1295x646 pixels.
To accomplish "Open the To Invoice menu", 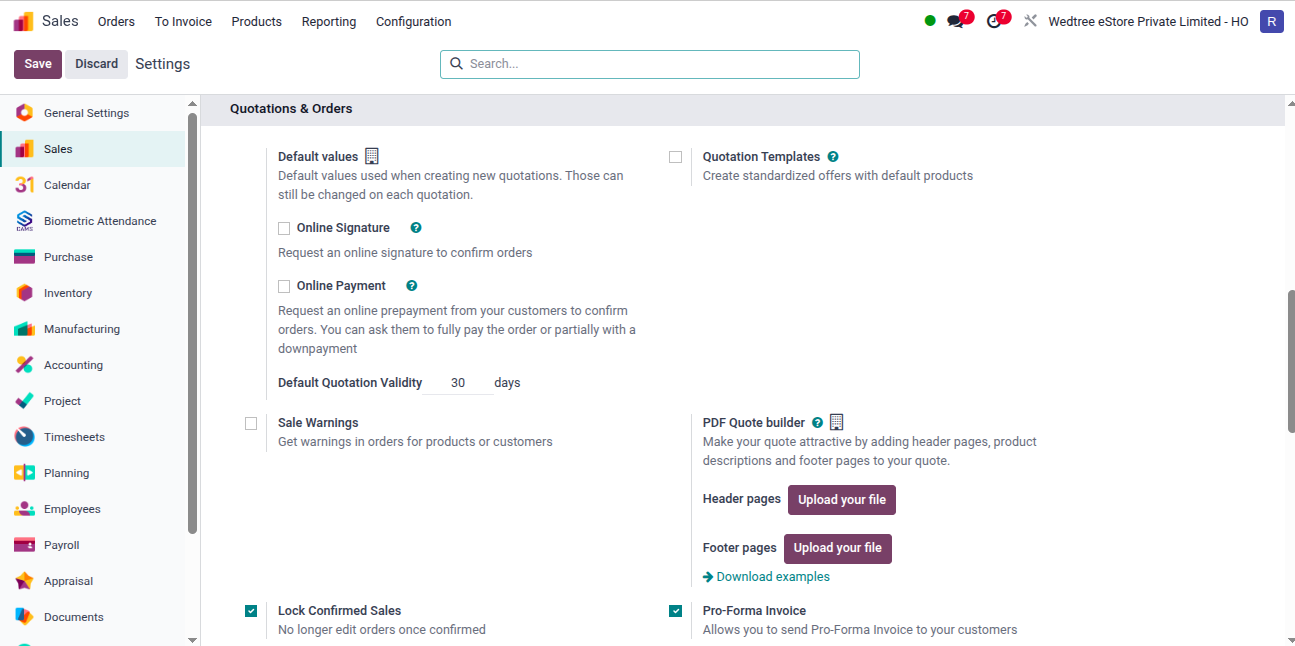I will pyautogui.click(x=183, y=21).
